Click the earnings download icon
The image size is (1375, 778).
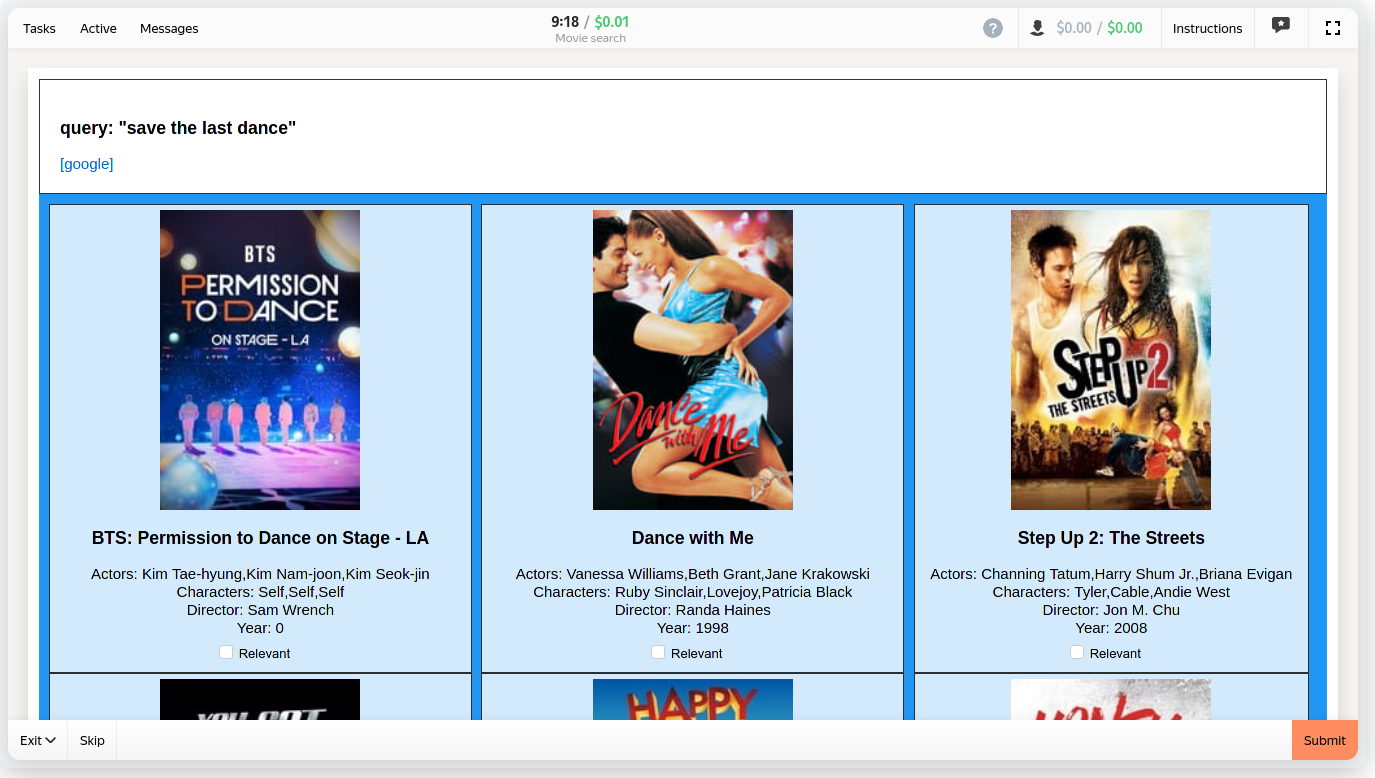[1037, 28]
